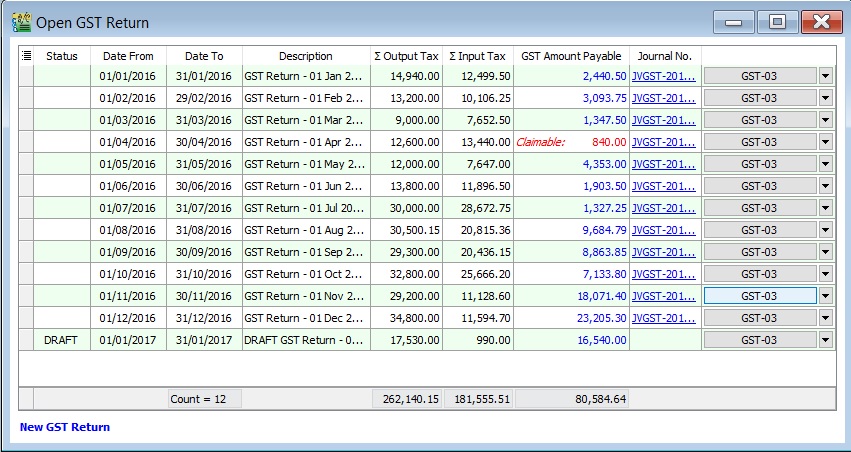This screenshot has height=452, width=851.
Task: Sort by GST Amount Payable column header
Action: (571, 56)
